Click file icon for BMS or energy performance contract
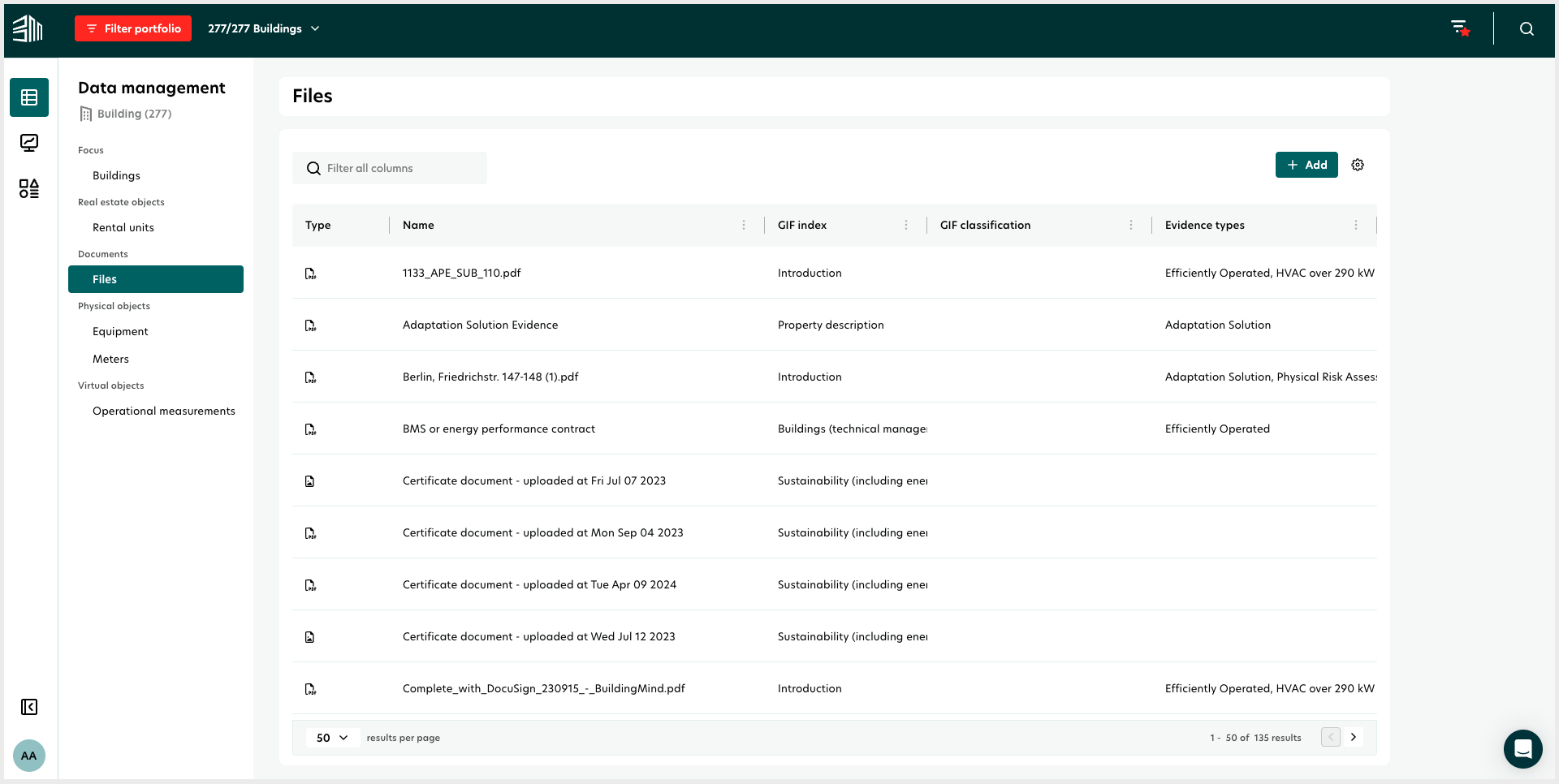 click(x=310, y=429)
